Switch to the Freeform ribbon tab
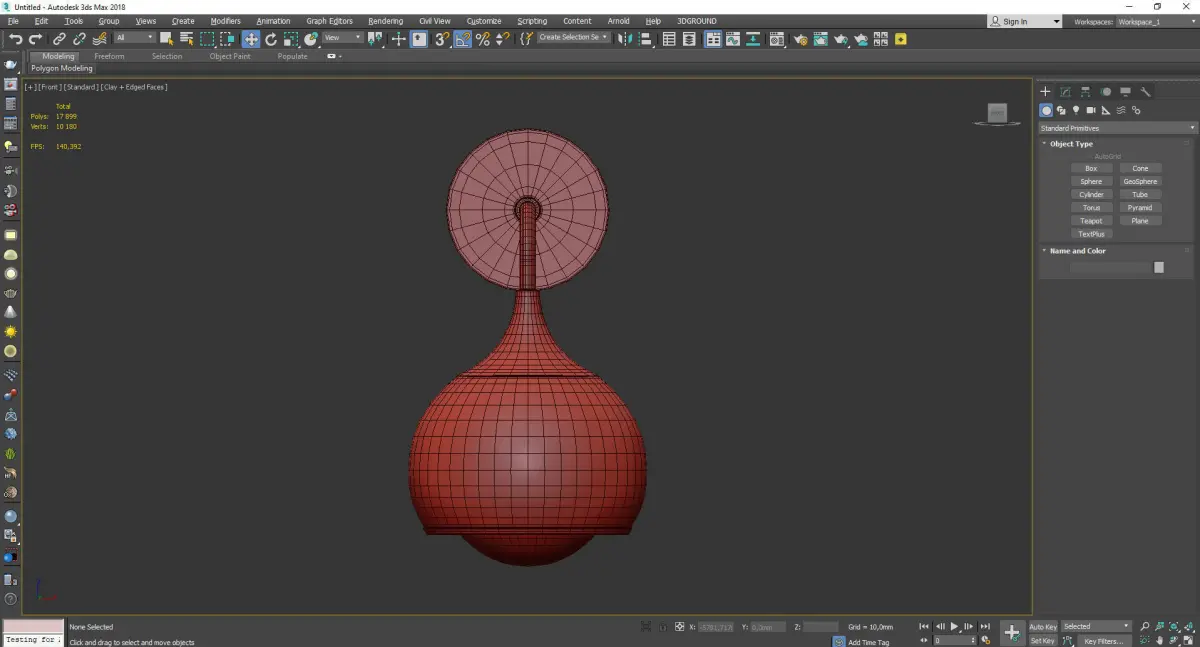 pos(109,56)
